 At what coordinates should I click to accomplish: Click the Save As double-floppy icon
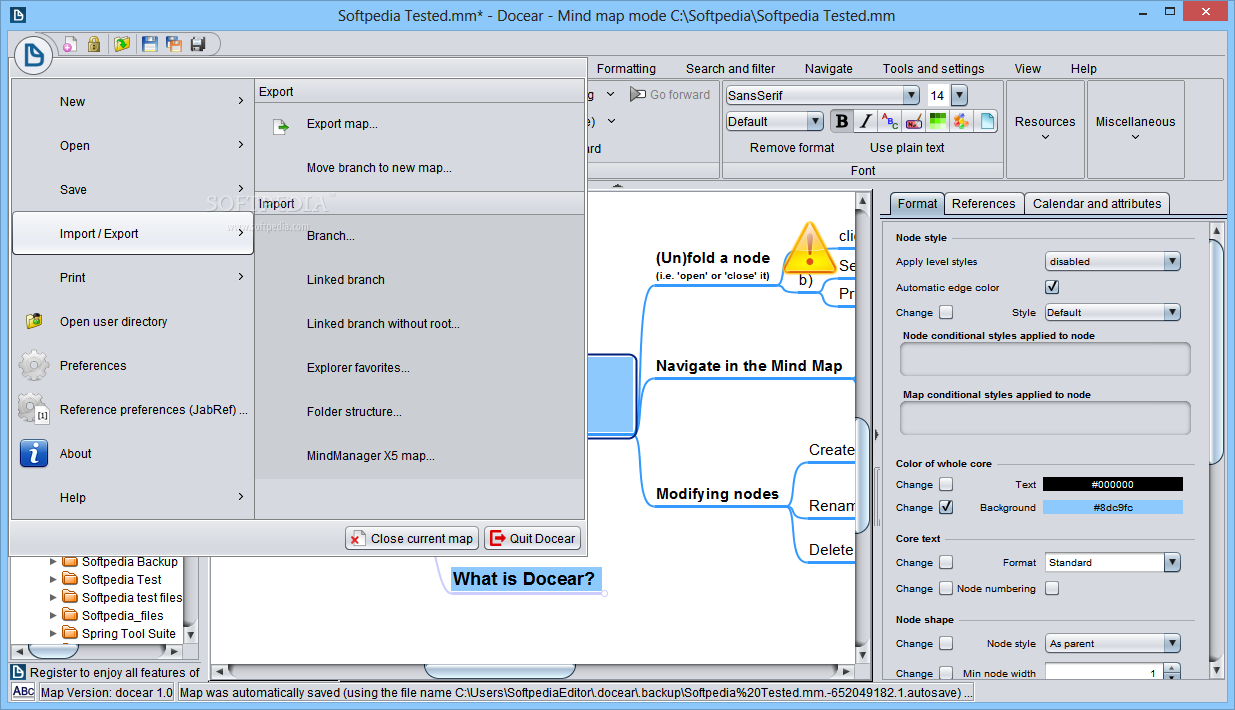click(174, 44)
